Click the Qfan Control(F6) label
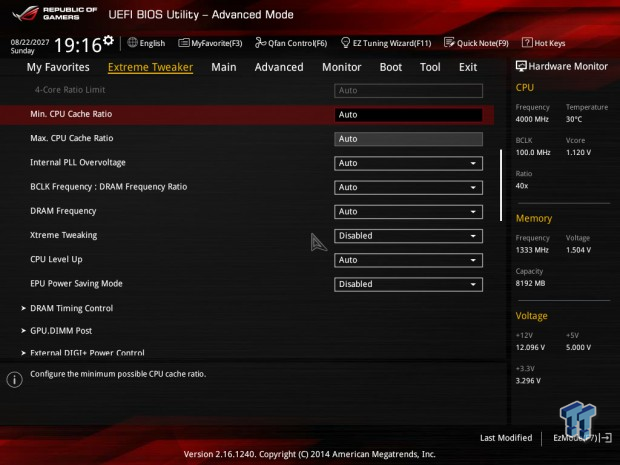Screen dimensions: 620x465 297,43
